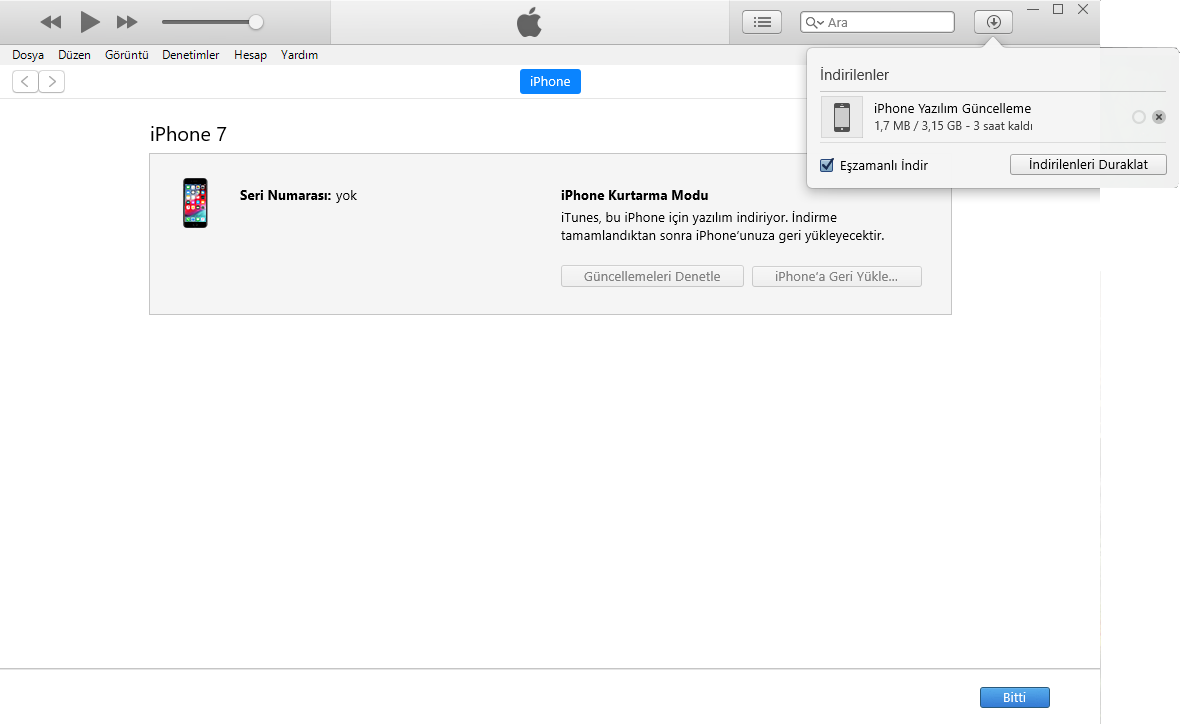This screenshot has height=724, width=1180.
Task: Click the Seri Numarası label
Action: [285, 195]
